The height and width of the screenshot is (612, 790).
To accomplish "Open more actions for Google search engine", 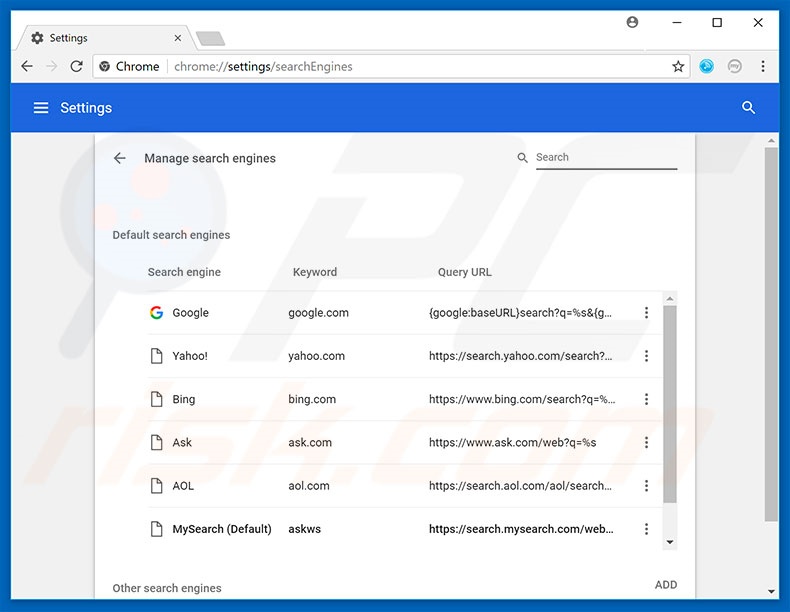I will pyautogui.click(x=646, y=313).
